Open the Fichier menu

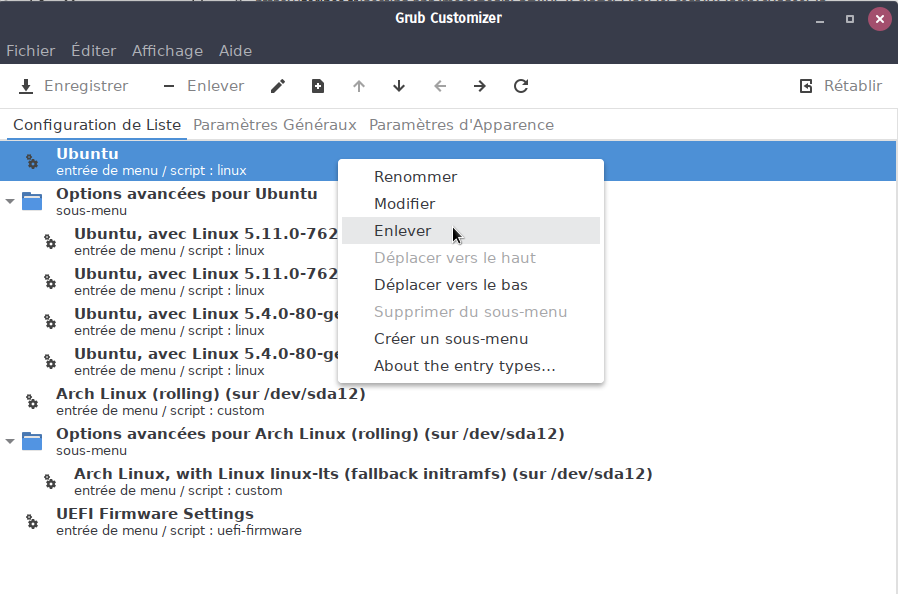coord(30,50)
